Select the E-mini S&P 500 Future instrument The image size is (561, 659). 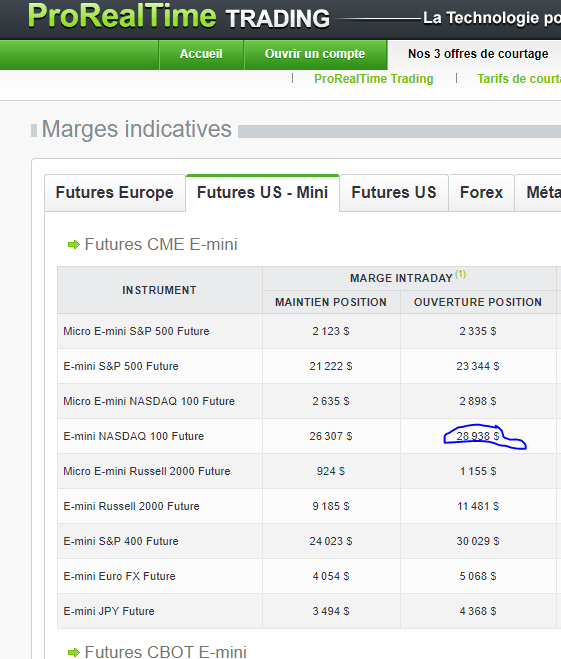(x=121, y=366)
